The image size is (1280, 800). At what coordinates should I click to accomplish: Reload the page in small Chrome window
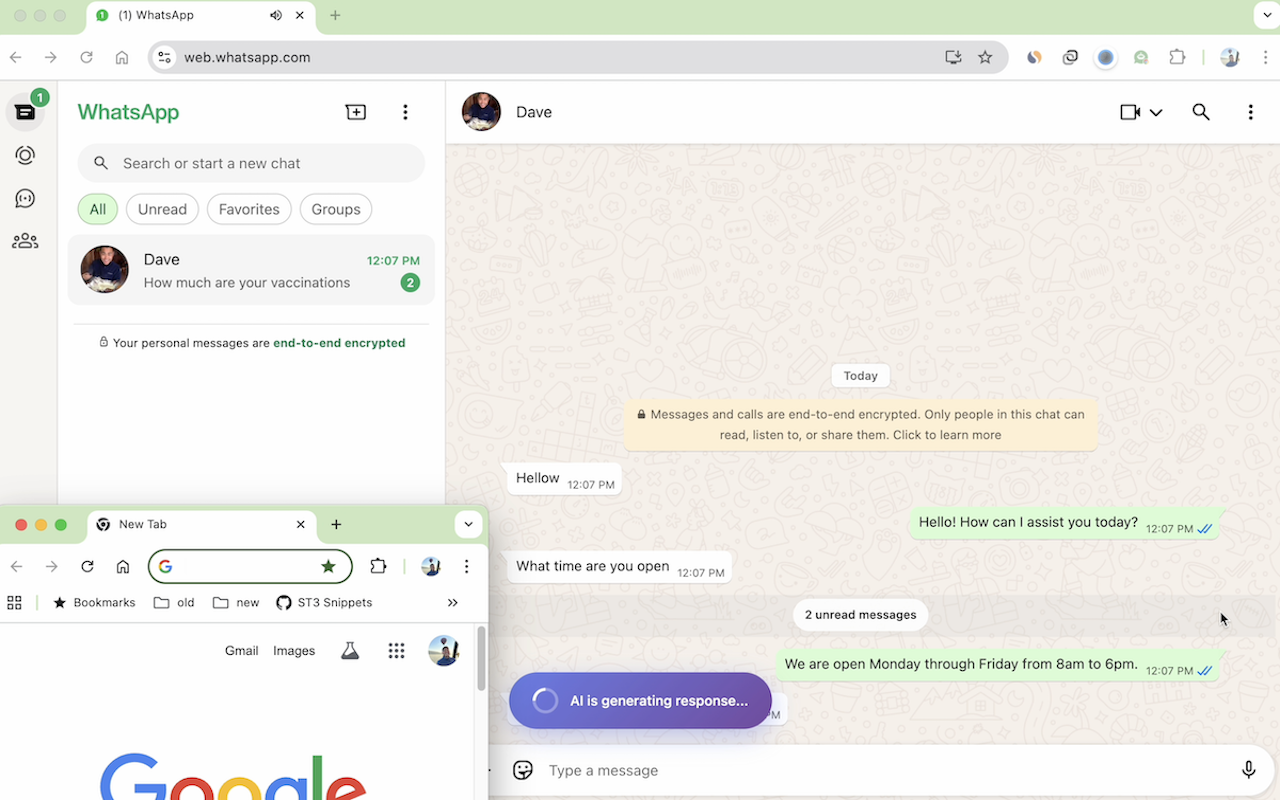[87, 566]
